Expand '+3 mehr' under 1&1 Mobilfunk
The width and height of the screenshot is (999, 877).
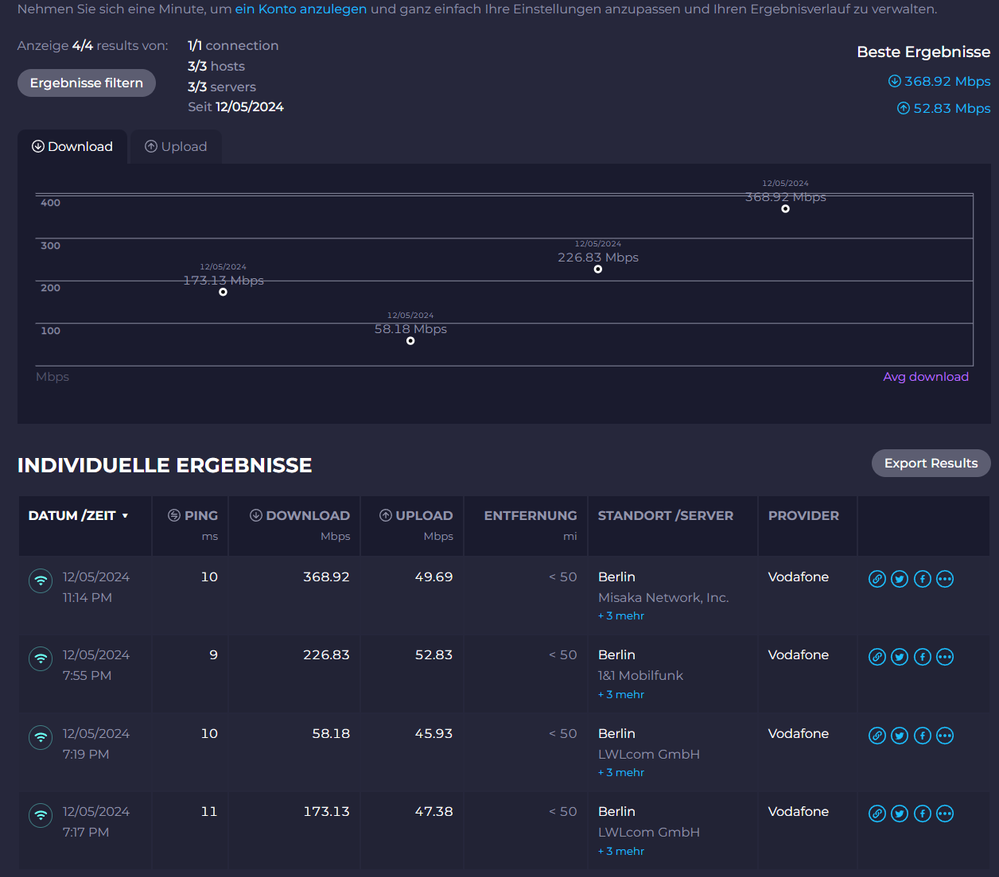point(621,694)
